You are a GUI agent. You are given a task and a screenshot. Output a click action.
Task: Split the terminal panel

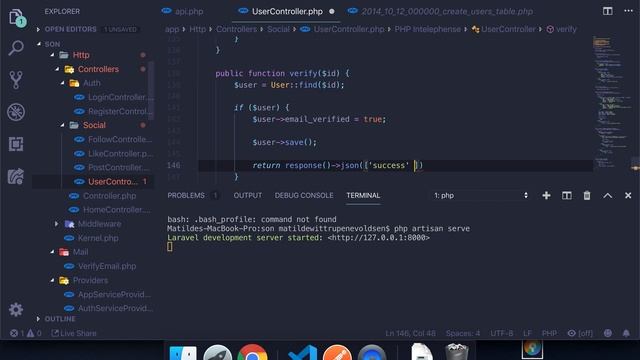pos(567,196)
